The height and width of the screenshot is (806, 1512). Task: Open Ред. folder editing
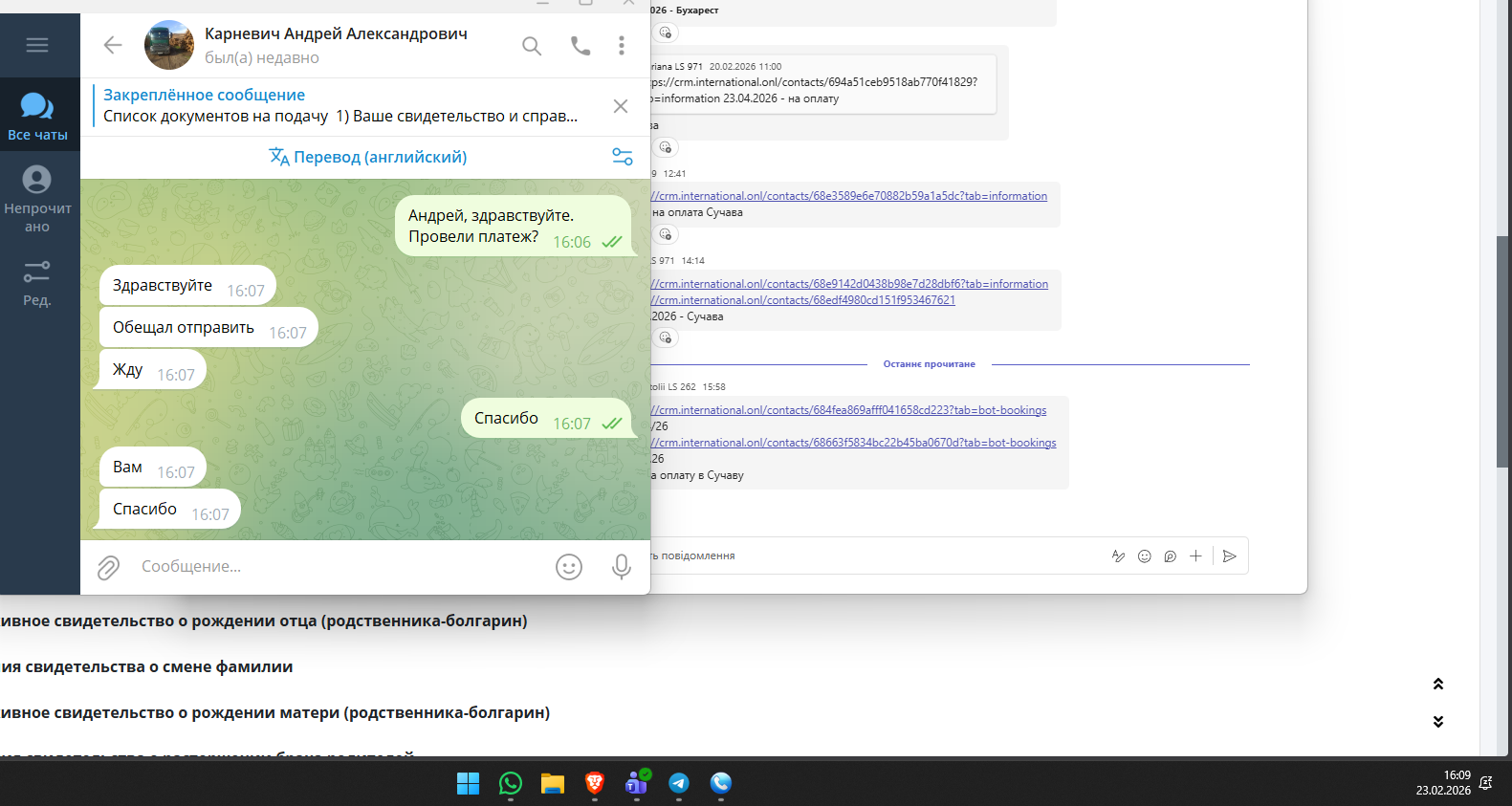tap(37, 283)
